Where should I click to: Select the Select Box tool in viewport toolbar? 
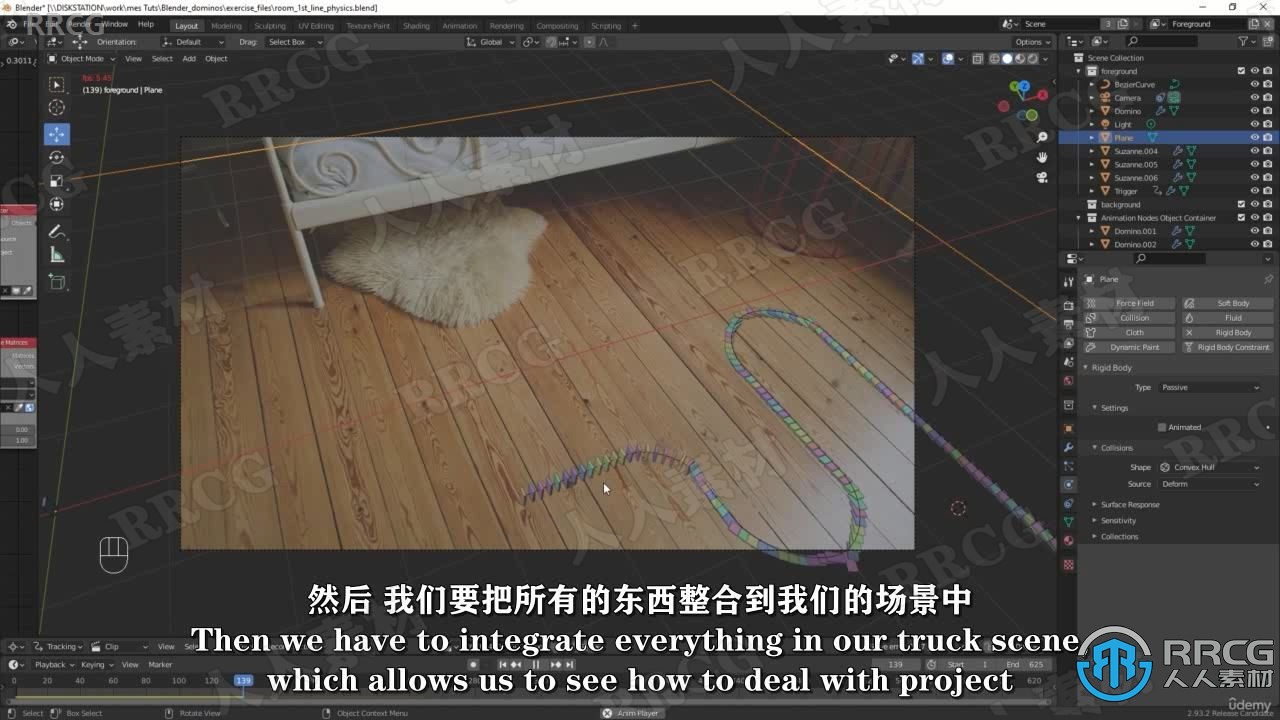[56, 84]
